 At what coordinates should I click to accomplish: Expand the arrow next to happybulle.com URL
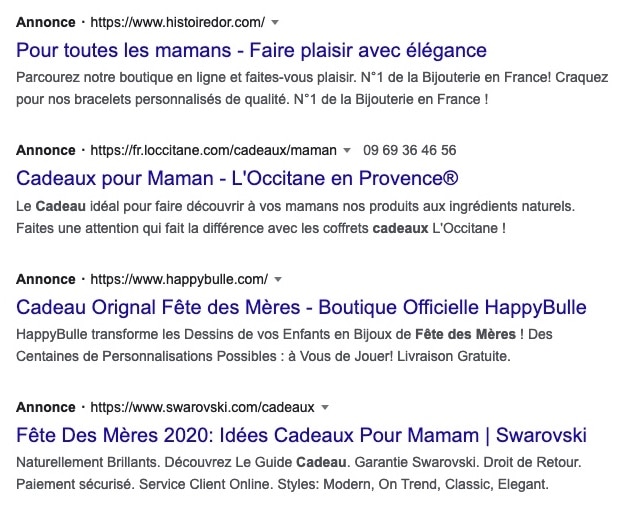pyautogui.click(x=278, y=279)
